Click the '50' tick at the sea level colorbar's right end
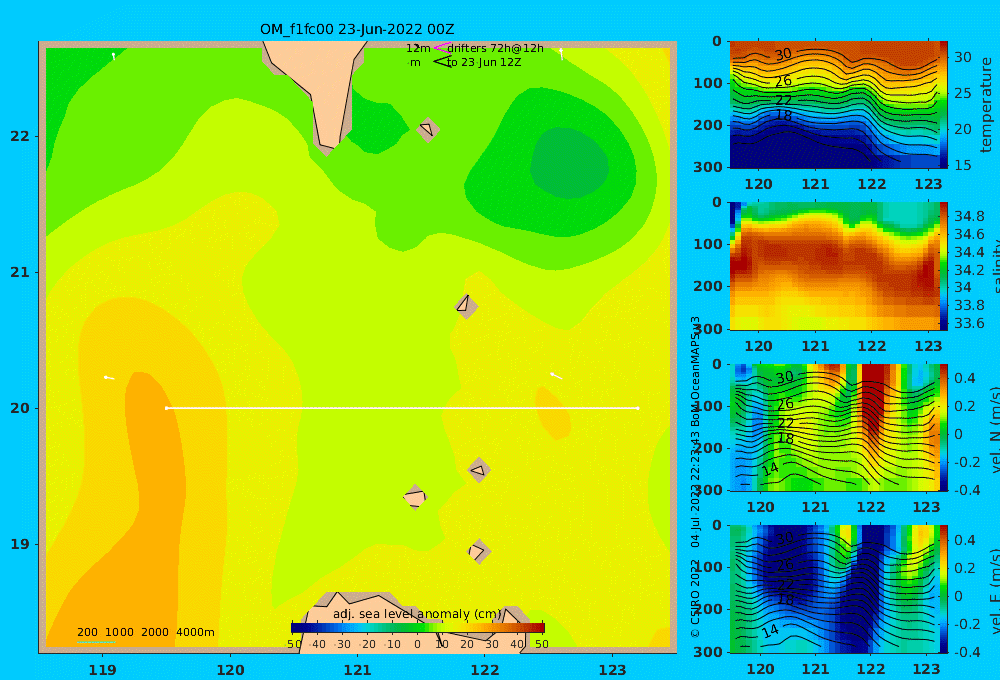The height and width of the screenshot is (680, 1000). click(x=541, y=644)
